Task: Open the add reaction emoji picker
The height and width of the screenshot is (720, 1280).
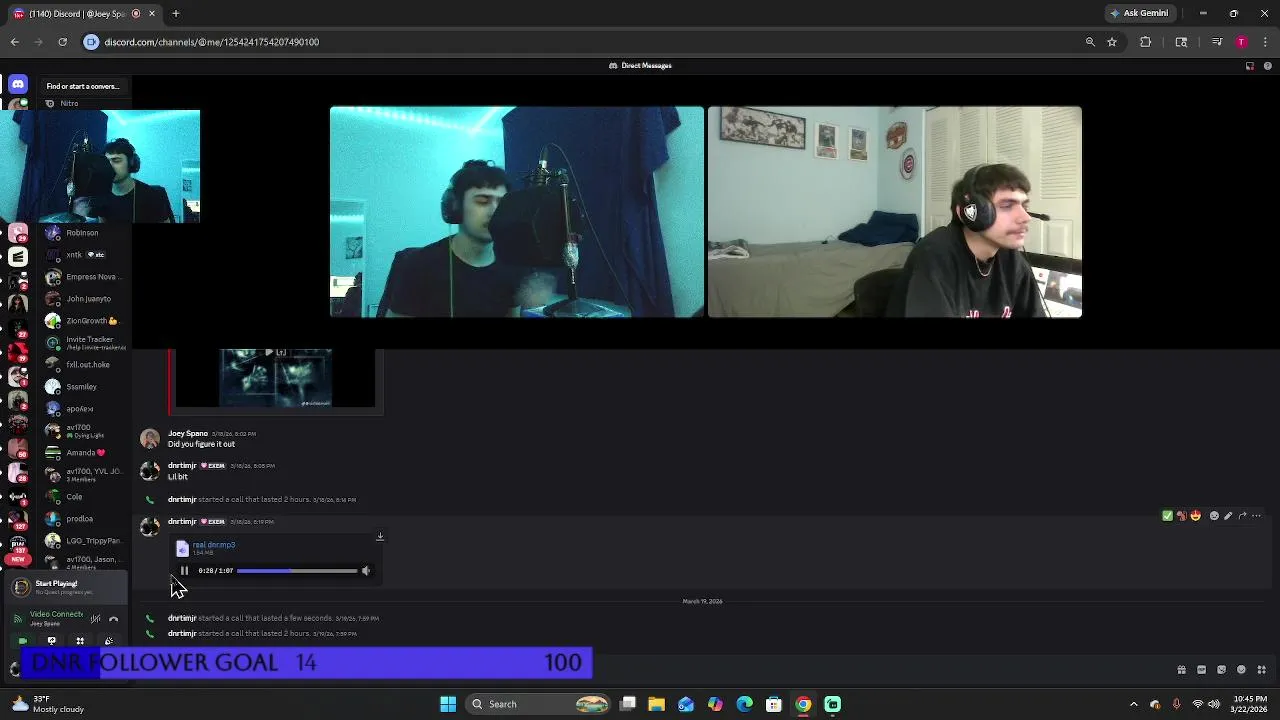Action: pyautogui.click(x=1214, y=516)
